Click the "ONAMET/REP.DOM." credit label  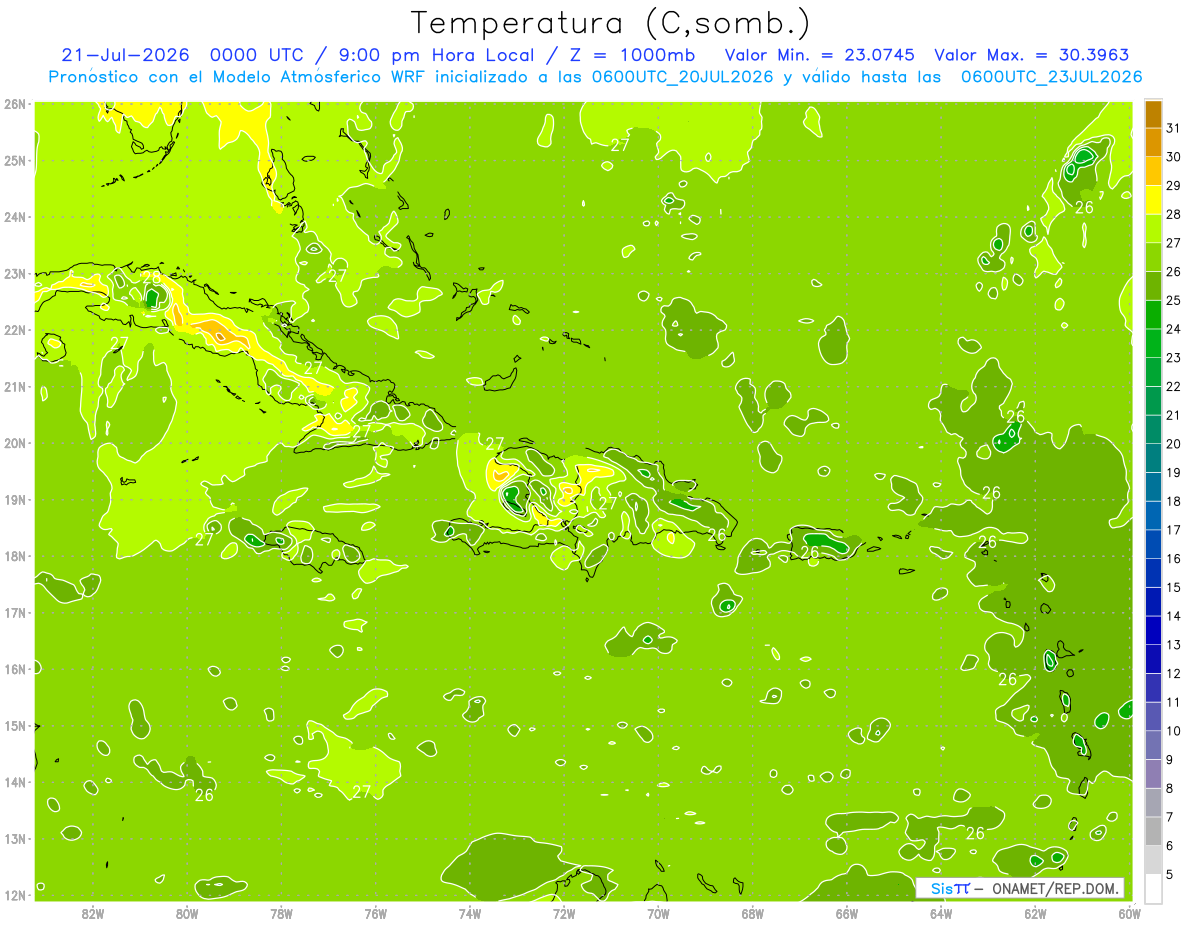[x=1057, y=888]
